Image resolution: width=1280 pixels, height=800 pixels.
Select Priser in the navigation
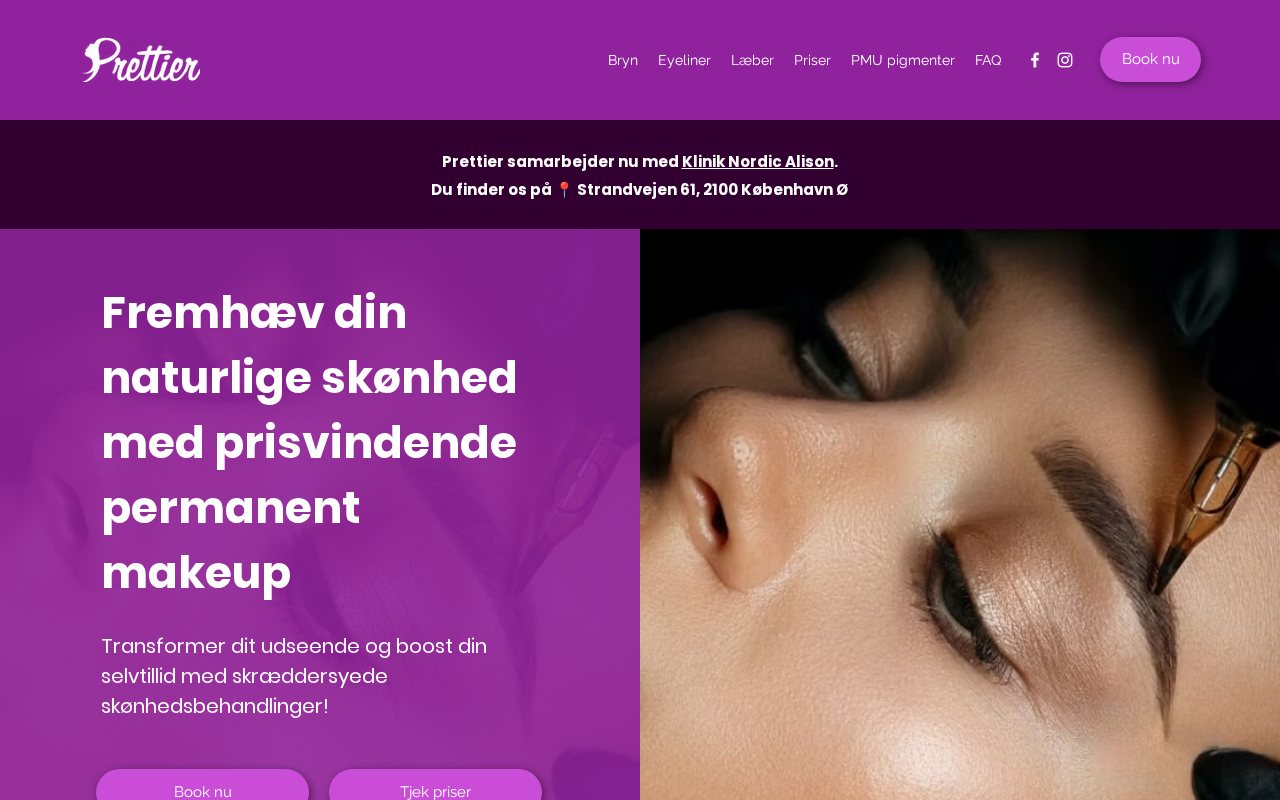pyautogui.click(x=812, y=60)
